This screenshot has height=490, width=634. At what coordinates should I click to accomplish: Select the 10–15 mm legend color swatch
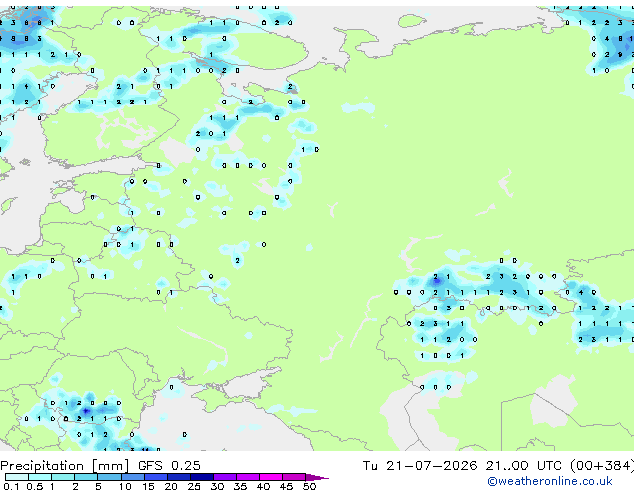point(133,477)
